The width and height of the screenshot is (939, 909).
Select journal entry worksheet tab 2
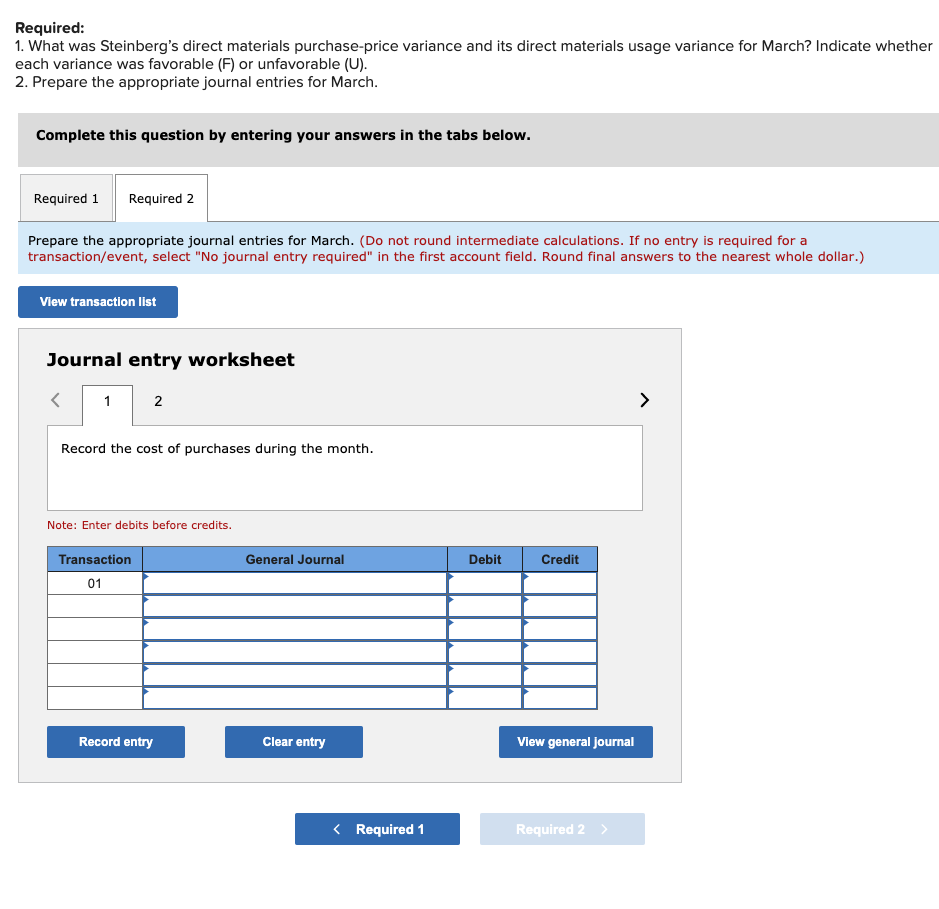(x=158, y=402)
